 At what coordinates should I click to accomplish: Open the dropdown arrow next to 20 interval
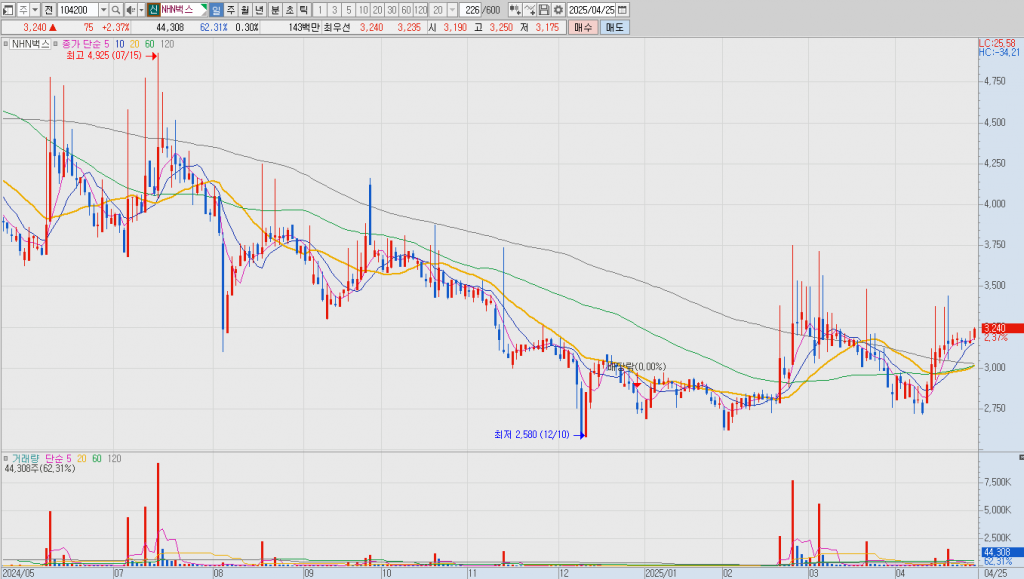(452, 10)
